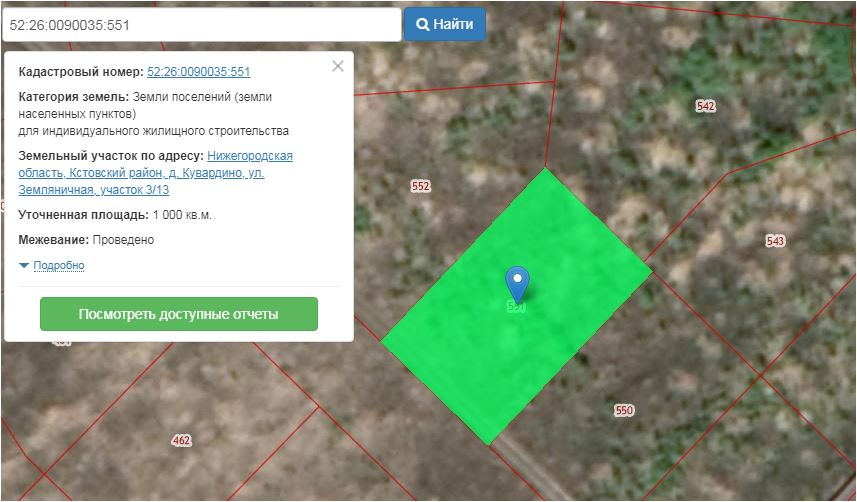Open cadastral number link 52:26:0090035:551

198,72
